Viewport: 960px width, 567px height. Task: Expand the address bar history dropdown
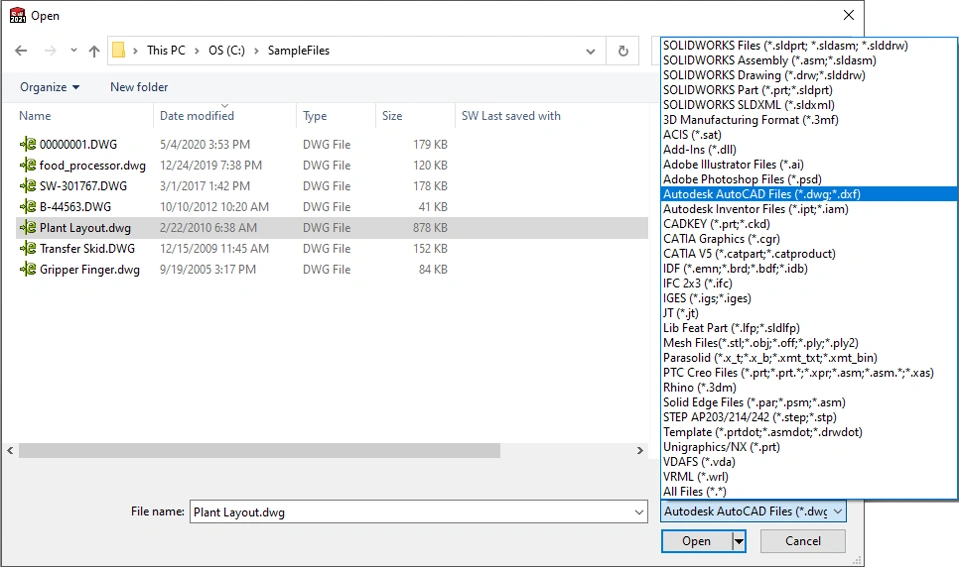(590, 51)
